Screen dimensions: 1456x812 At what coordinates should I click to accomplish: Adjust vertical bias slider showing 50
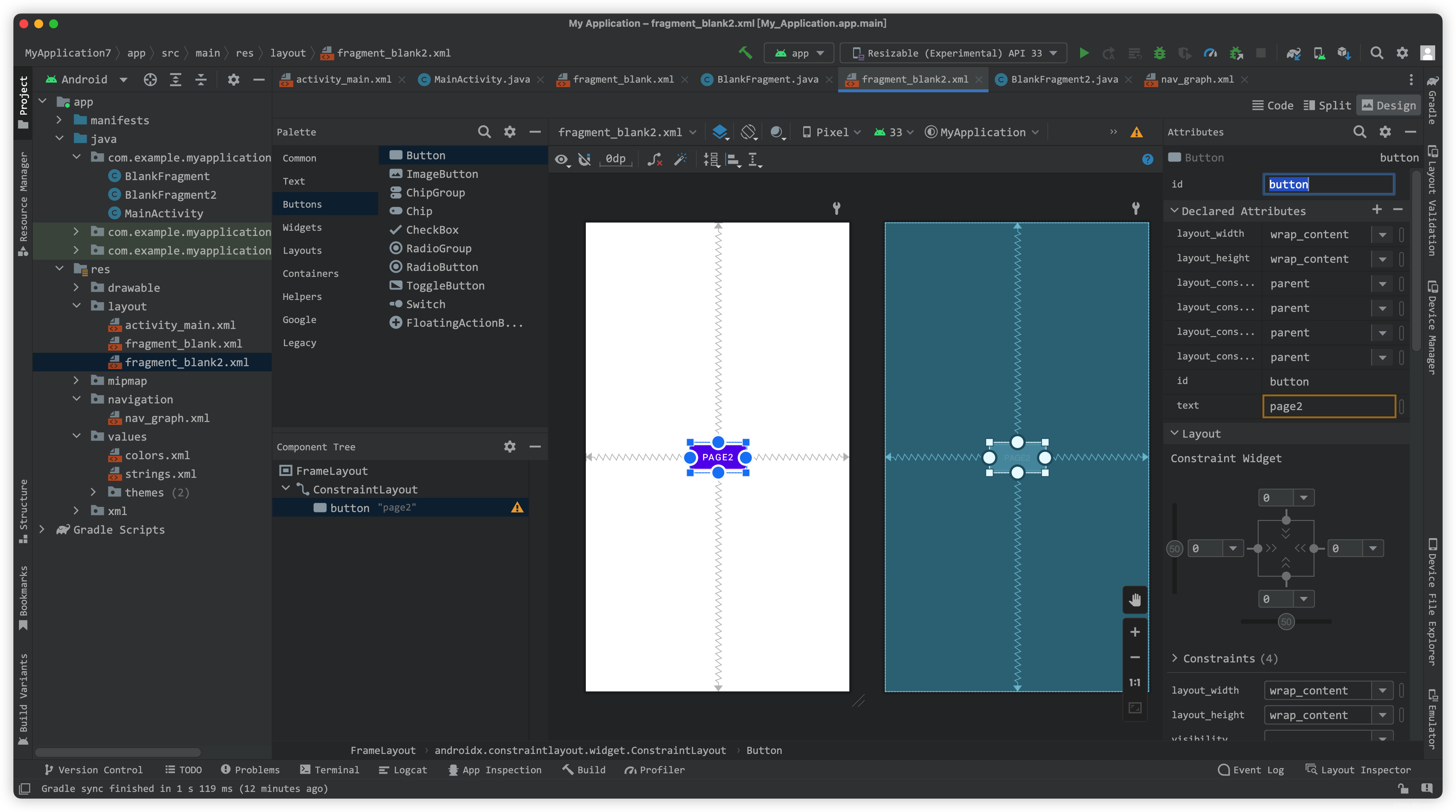coord(1175,549)
